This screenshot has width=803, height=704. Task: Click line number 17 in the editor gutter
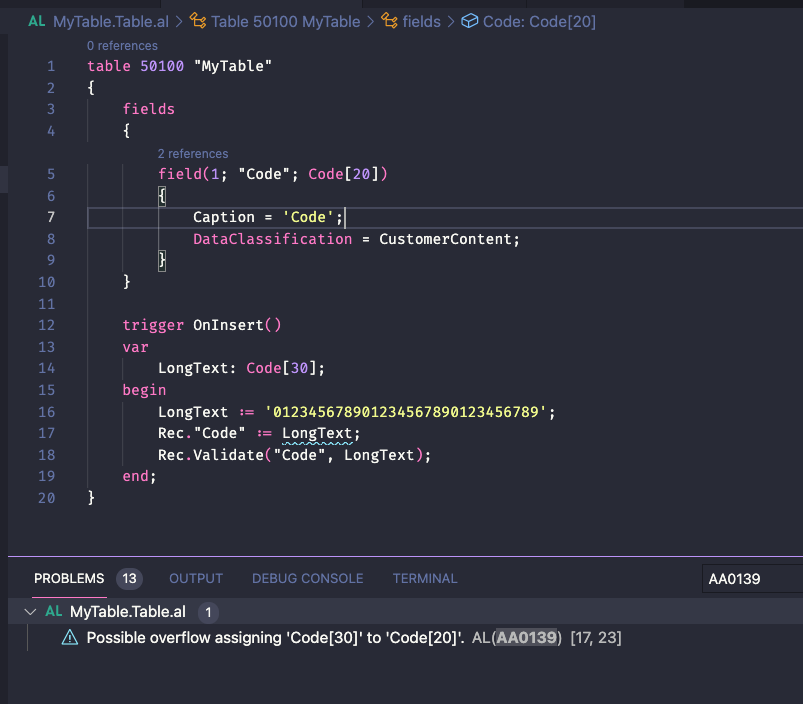coord(47,433)
